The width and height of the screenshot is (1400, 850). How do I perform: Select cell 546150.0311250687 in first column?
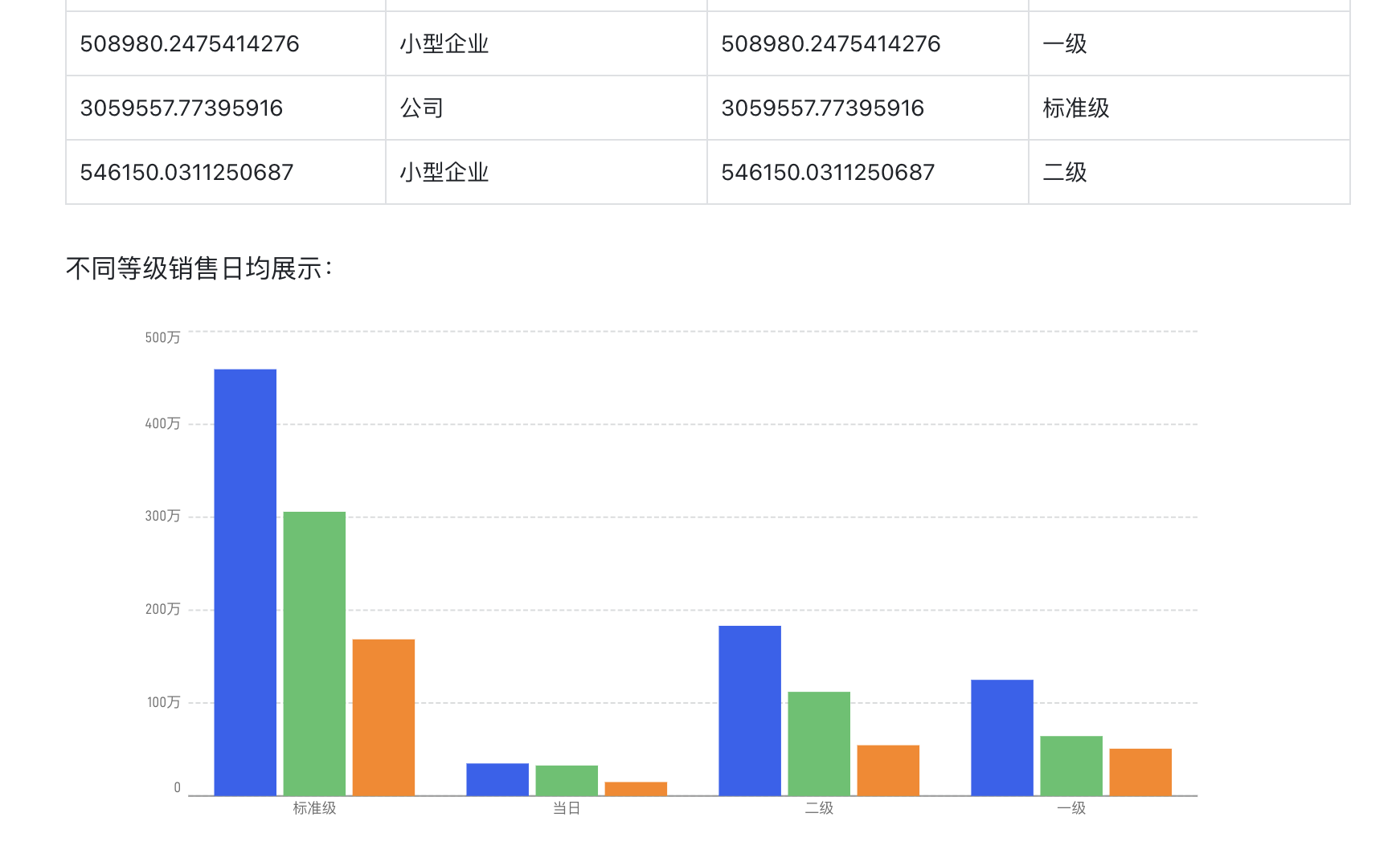[x=226, y=172]
